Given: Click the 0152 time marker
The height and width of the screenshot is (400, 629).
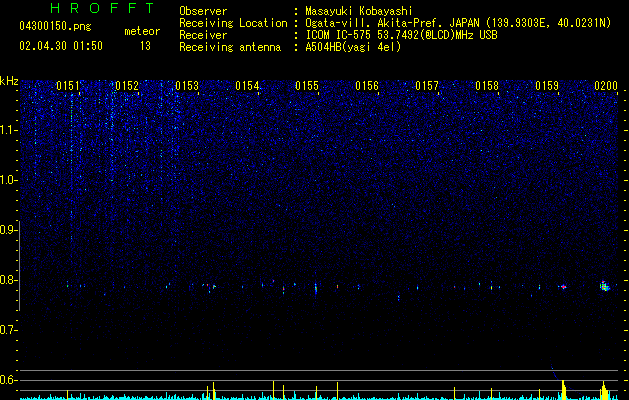Looking at the screenshot, I should (x=127, y=86).
